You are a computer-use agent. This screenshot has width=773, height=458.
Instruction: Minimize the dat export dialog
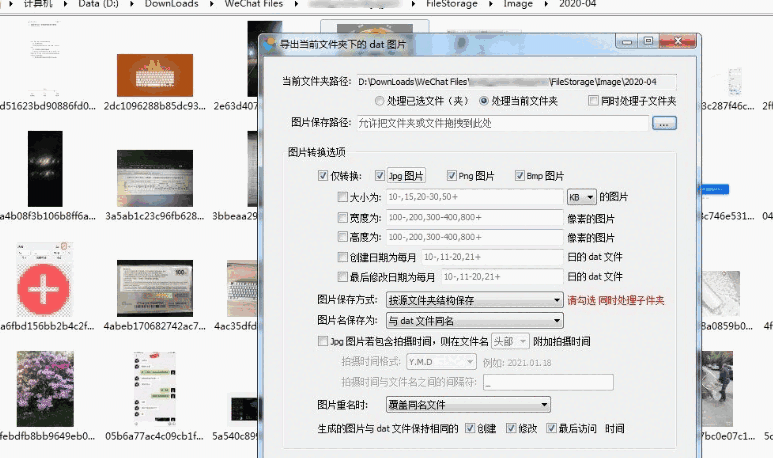[627, 41]
